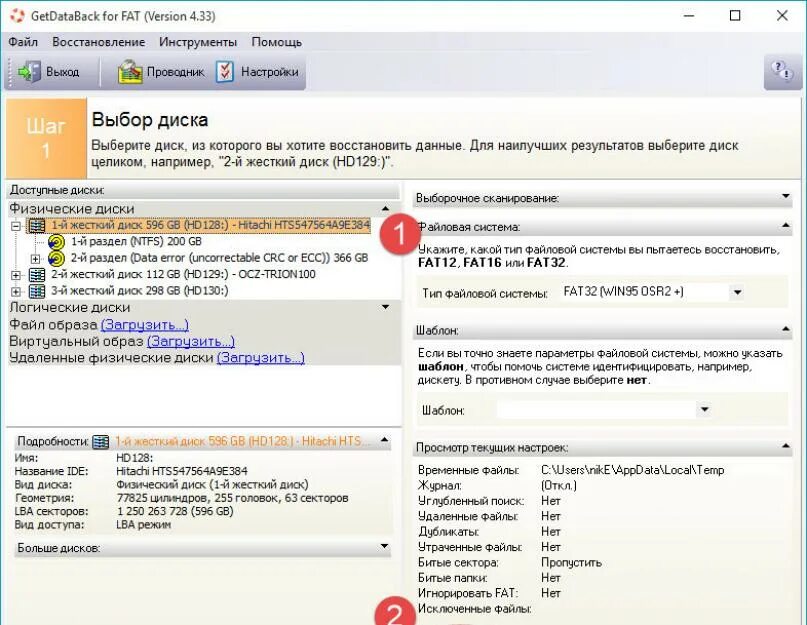Click the disk icon of 3-й жесткий диск 298 GB
The width and height of the screenshot is (807, 625).
point(37,291)
